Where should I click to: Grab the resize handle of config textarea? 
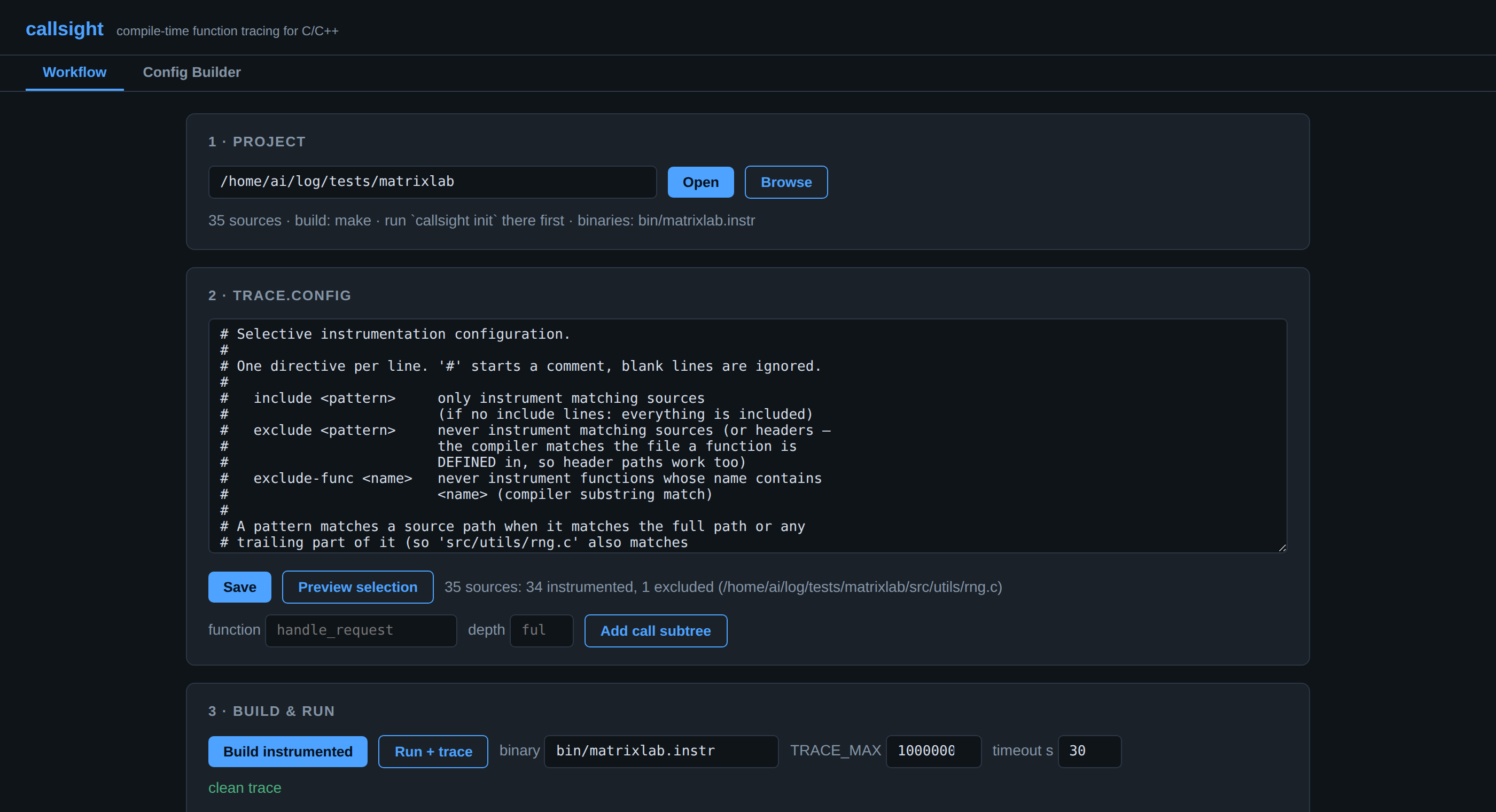coord(1282,547)
